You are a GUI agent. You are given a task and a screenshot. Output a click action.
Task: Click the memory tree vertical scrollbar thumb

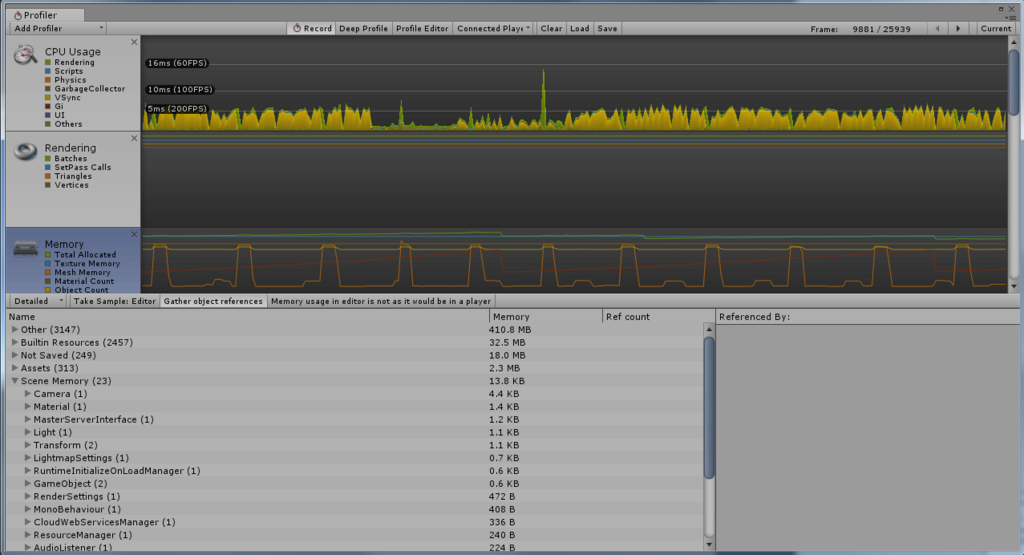[709, 407]
